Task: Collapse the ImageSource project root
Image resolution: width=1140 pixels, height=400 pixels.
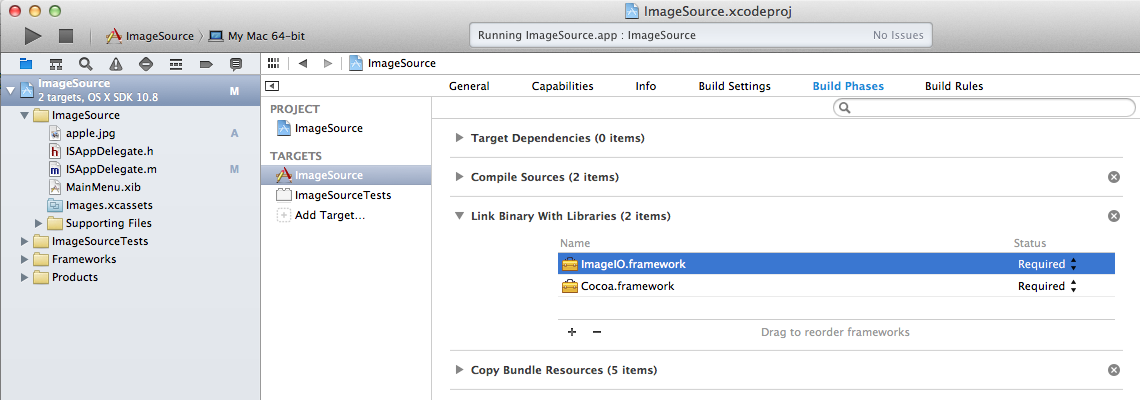Action: (10, 90)
